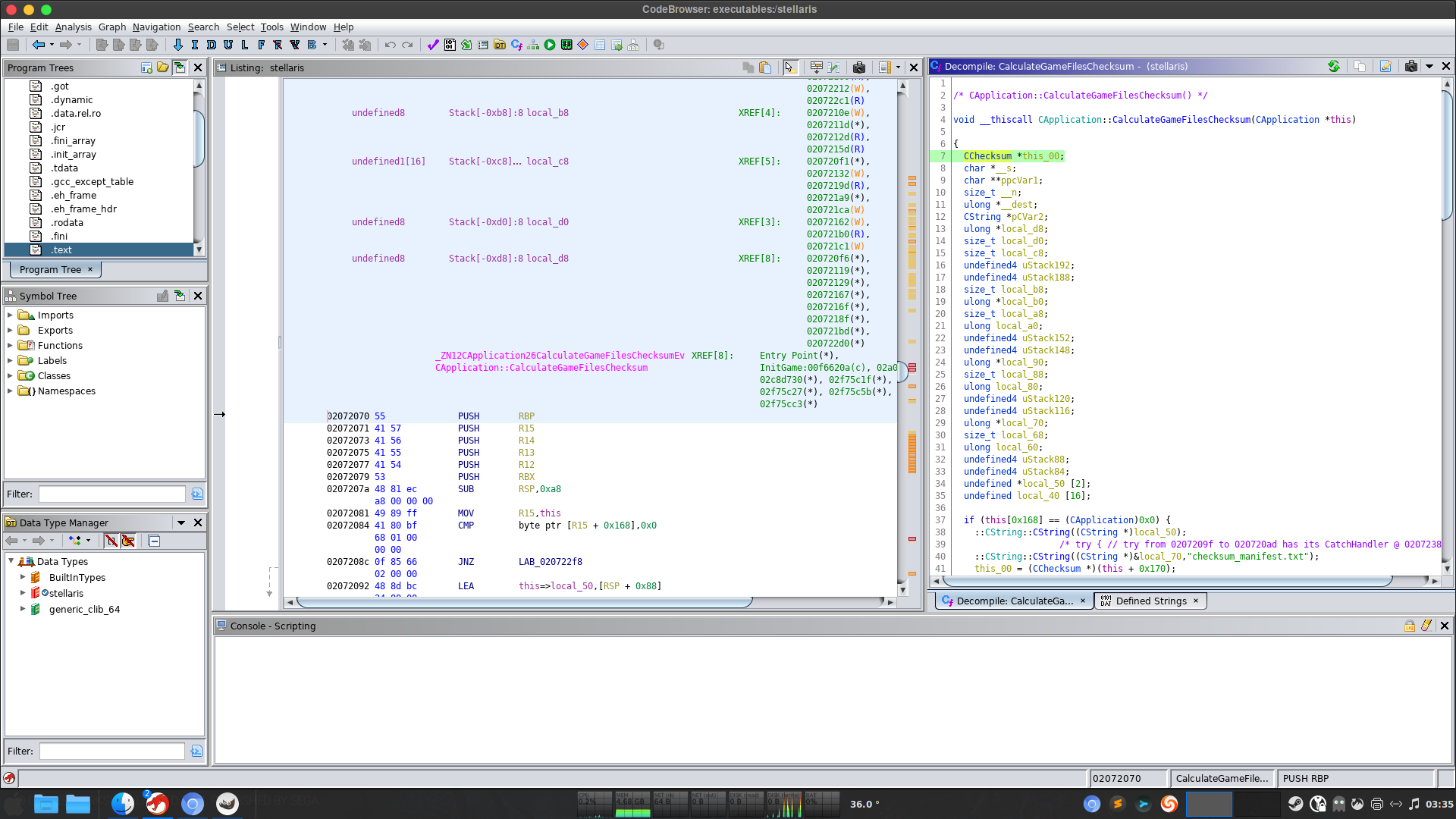The height and width of the screenshot is (819, 1456).
Task: Click LAB_020722f8 jump label in listing
Action: [x=550, y=562]
